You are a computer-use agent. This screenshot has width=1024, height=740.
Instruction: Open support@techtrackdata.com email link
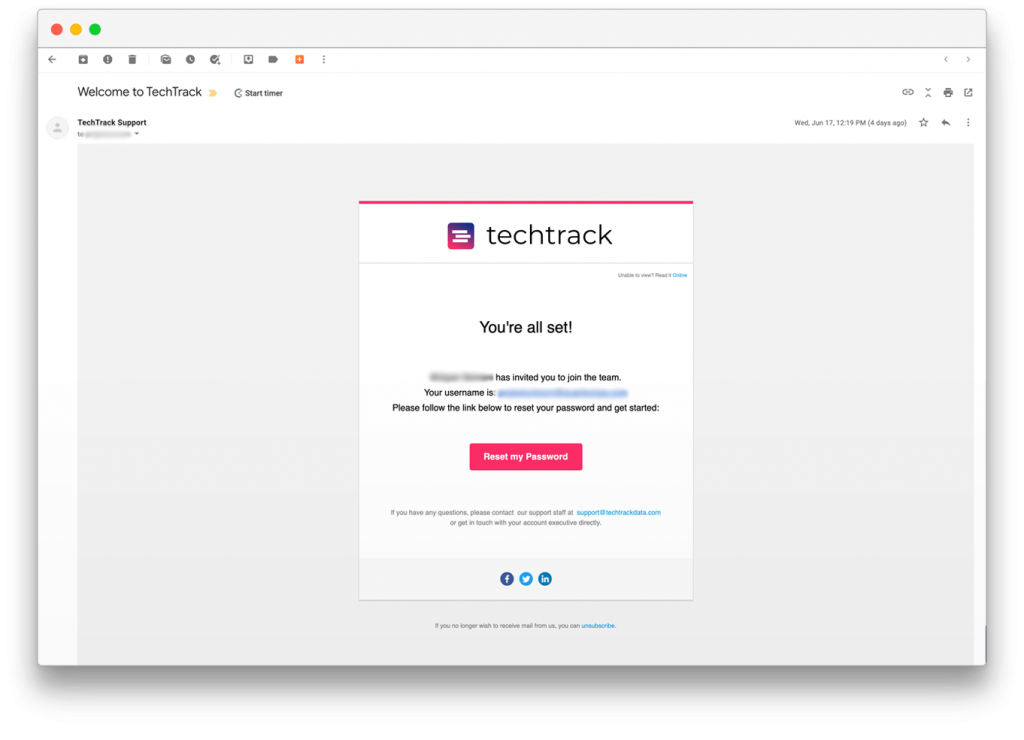point(618,513)
